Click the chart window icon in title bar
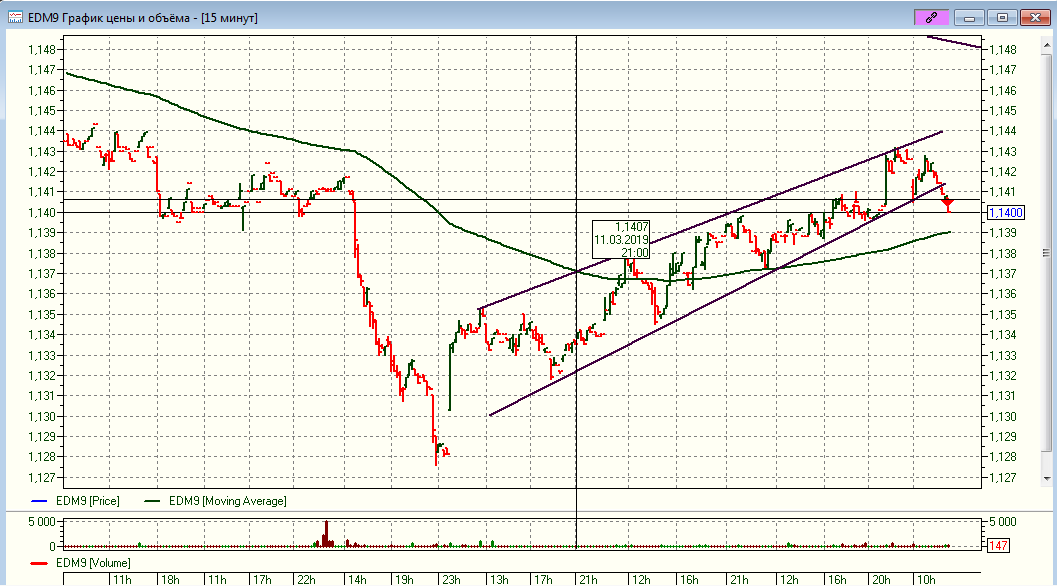Image resolution: width=1057 pixels, height=586 pixels. tap(16, 17)
